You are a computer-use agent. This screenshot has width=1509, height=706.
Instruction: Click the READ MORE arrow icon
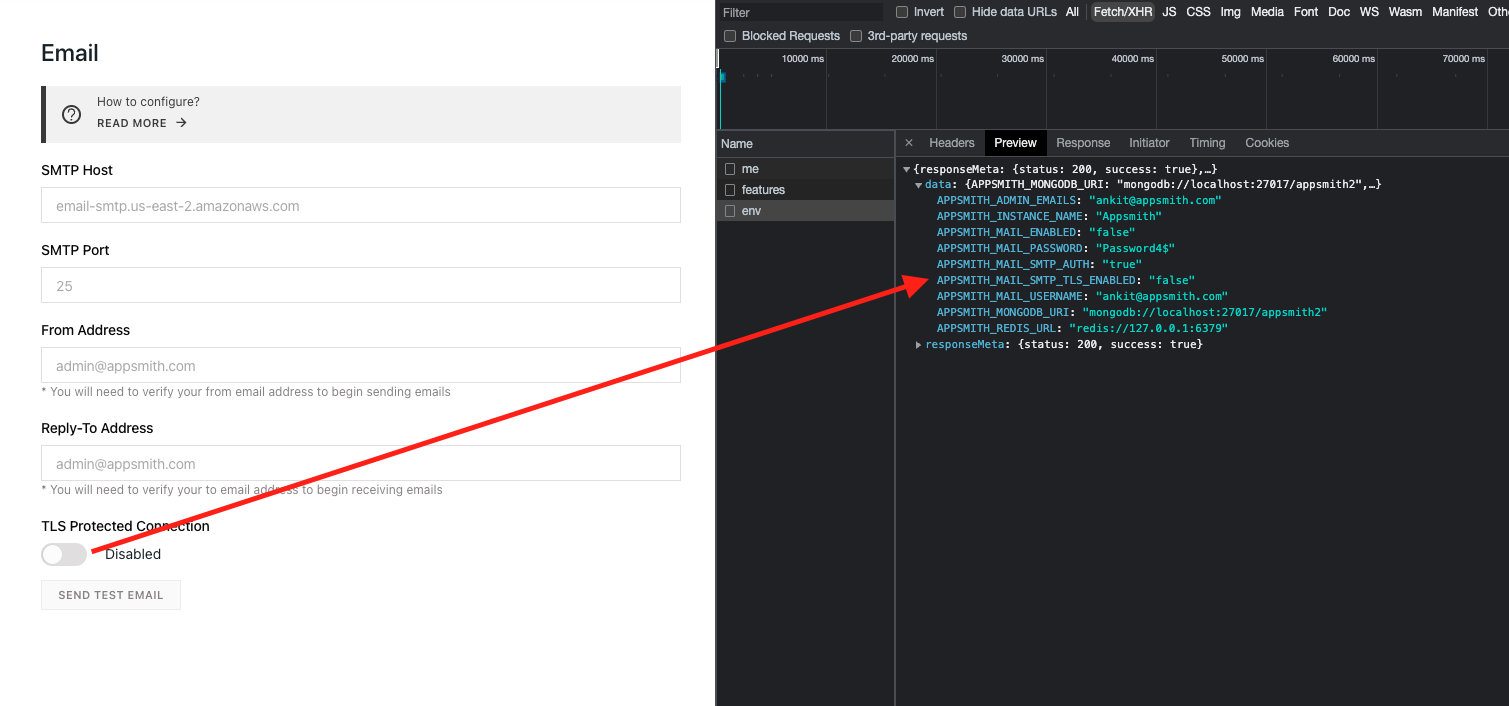(x=181, y=123)
